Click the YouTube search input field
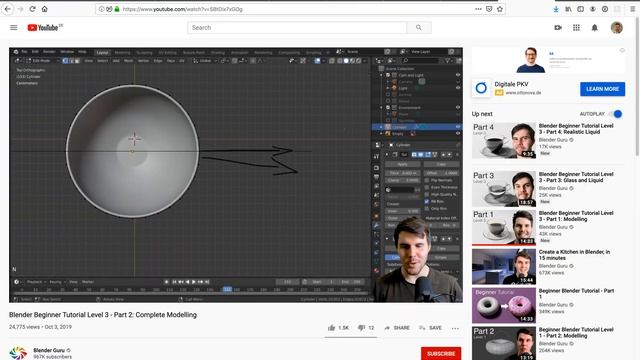Viewport: 640px width, 360px height. (297, 27)
